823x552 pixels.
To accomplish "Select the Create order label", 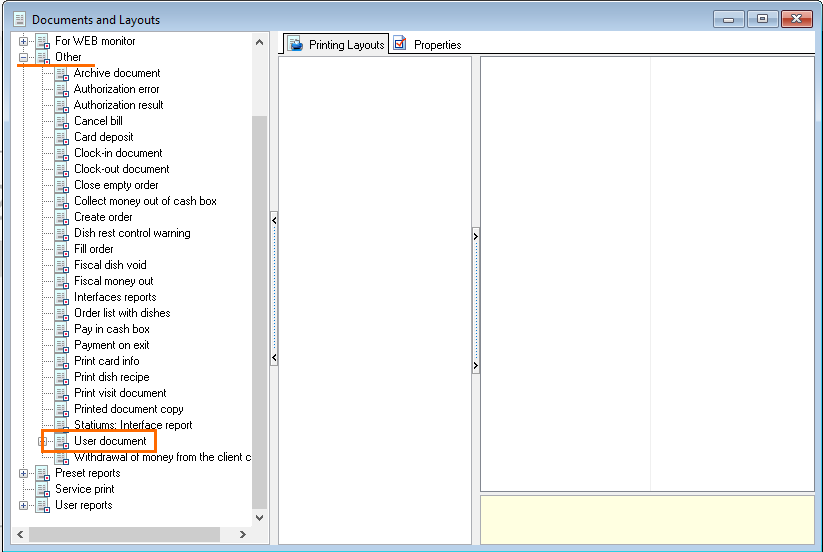I will click(103, 217).
